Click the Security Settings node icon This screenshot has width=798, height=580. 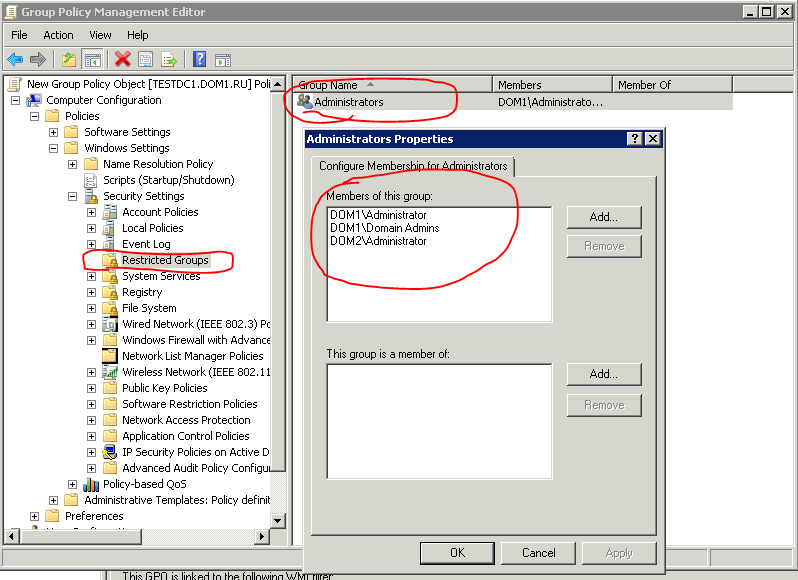pos(91,196)
